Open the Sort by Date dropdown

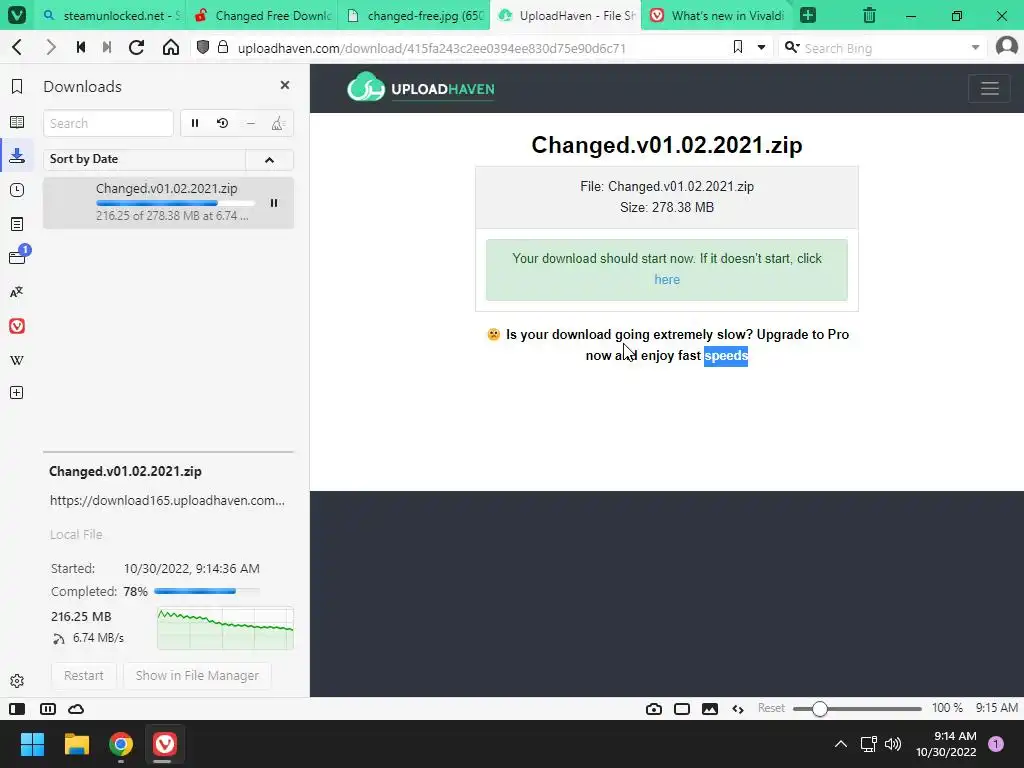tap(144, 159)
